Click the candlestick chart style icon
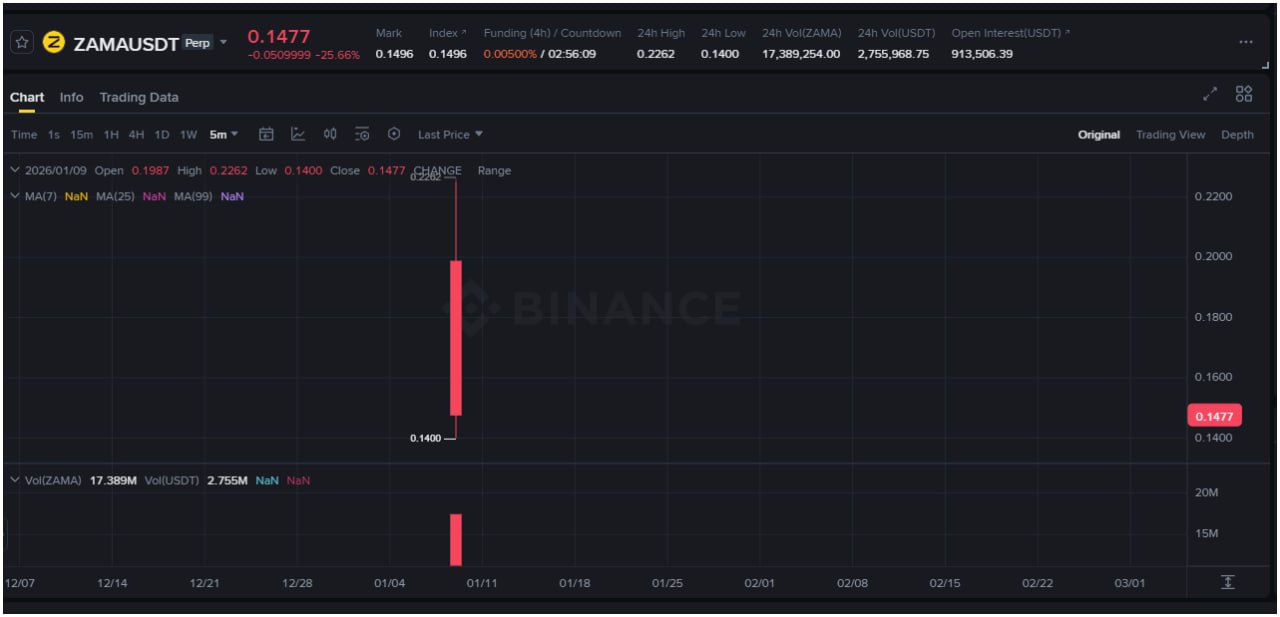Image resolution: width=1280 pixels, height=617 pixels. tap(330, 134)
